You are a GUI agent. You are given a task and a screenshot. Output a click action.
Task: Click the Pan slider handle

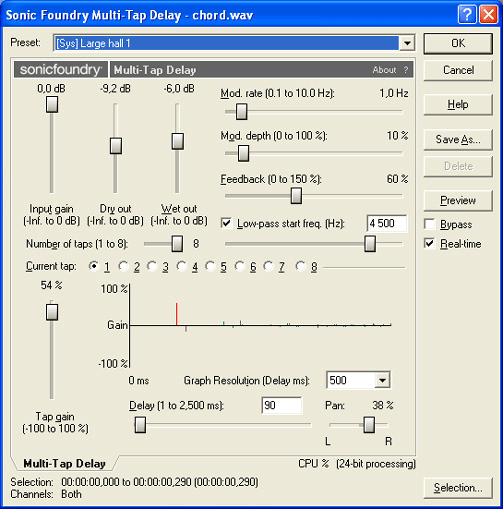tap(369, 425)
